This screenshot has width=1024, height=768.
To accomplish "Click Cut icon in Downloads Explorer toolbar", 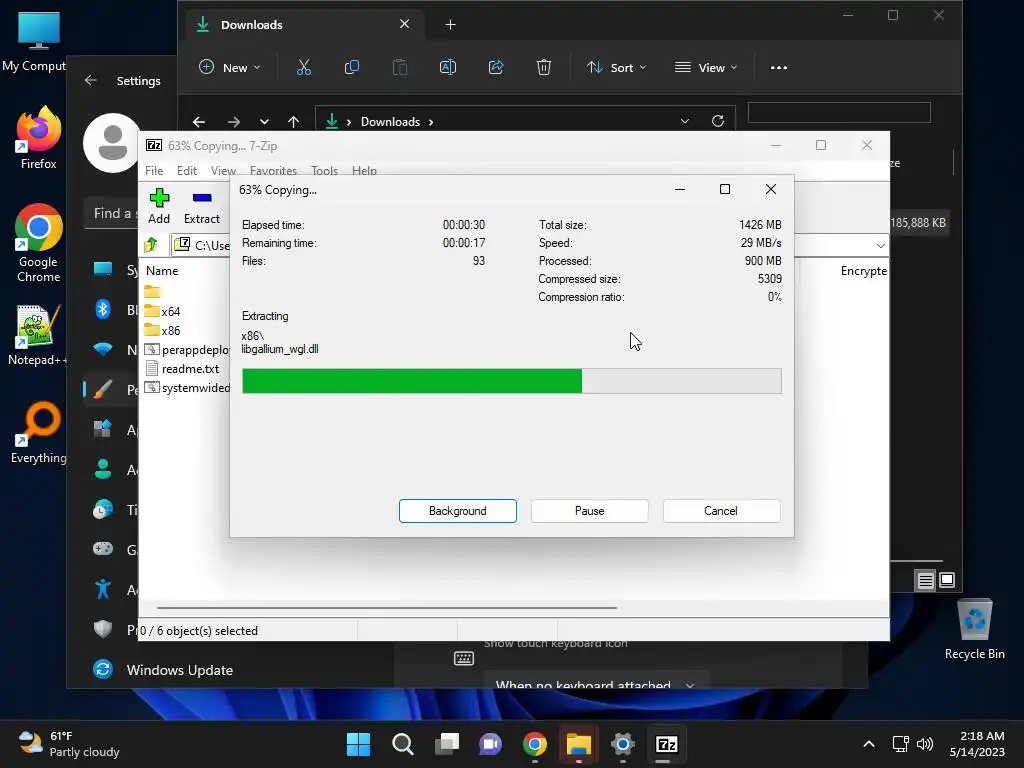I will (304, 67).
